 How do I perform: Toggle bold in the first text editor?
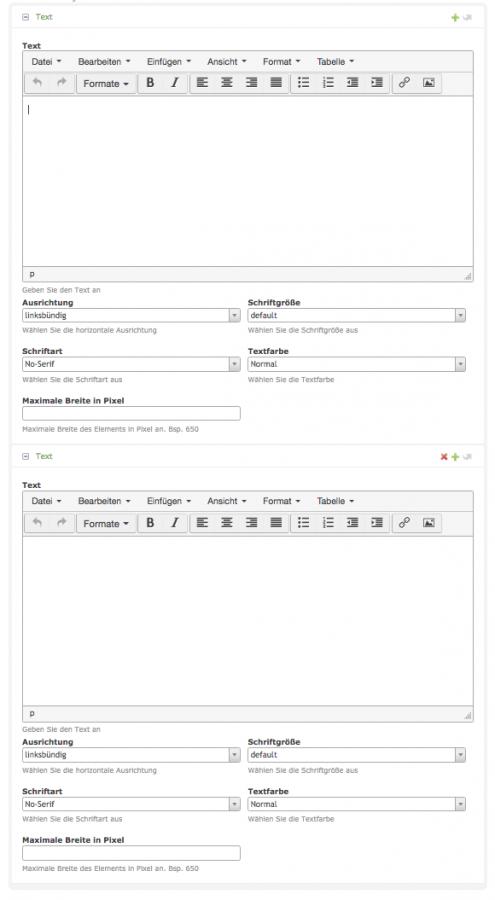point(150,83)
